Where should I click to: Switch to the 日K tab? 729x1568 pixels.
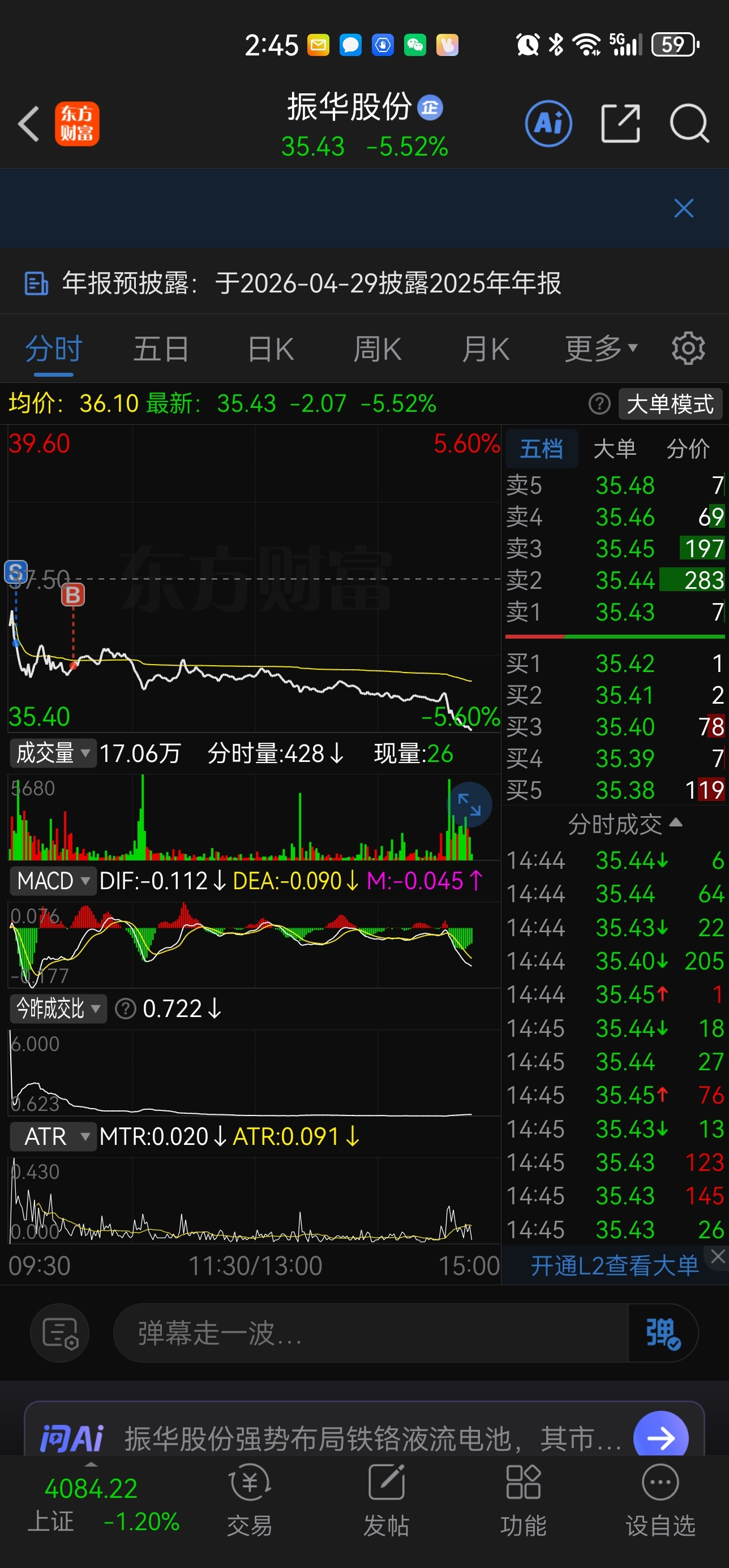click(x=271, y=349)
